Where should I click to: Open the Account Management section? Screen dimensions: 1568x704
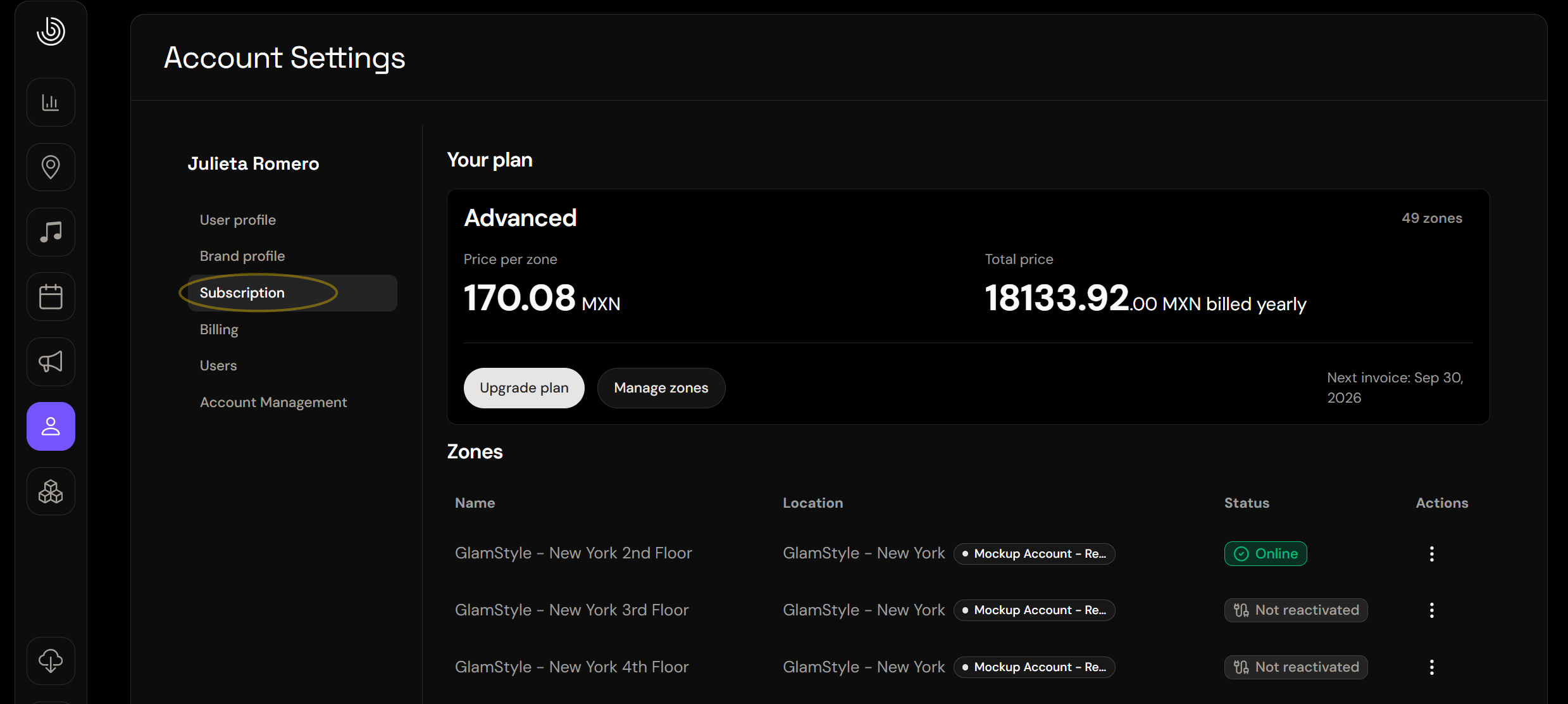273,402
